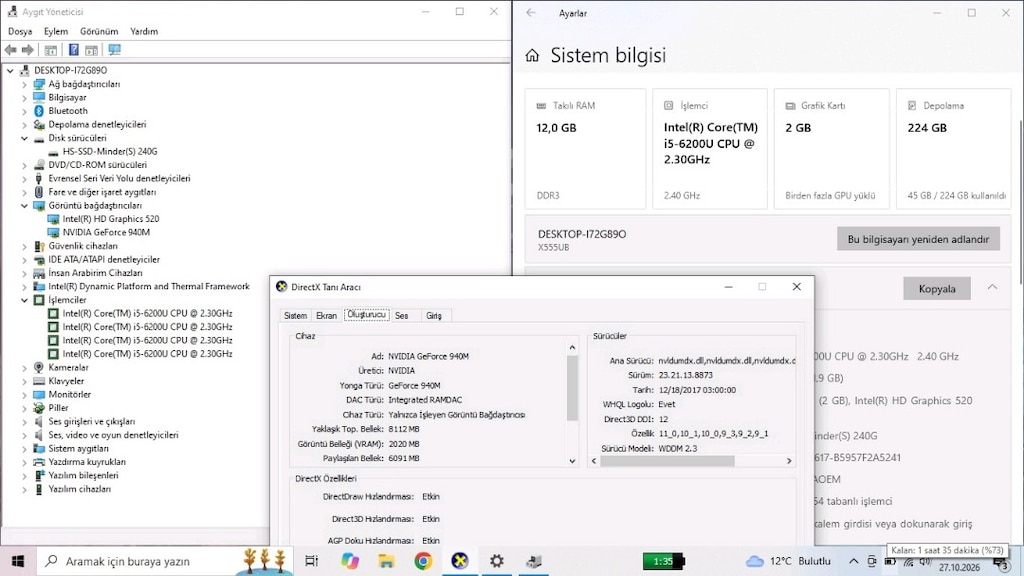Click the Forward arrow in Device Manager toolbar
The height and width of the screenshot is (576, 1024).
(27, 50)
